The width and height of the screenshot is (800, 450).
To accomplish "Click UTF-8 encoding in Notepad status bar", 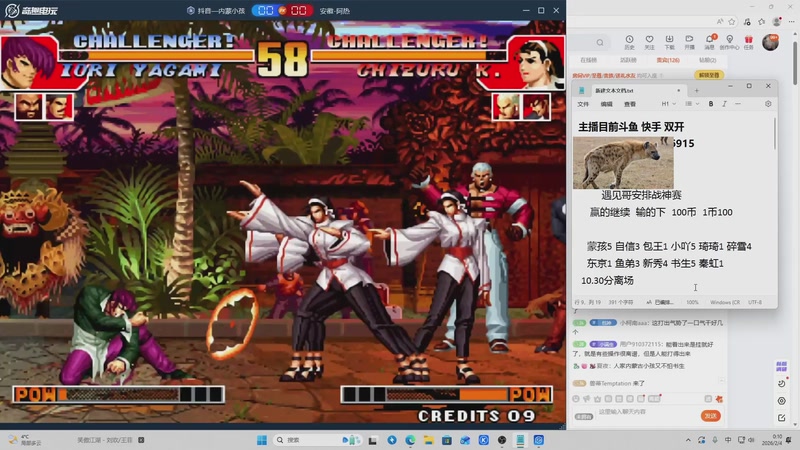I will 755,302.
